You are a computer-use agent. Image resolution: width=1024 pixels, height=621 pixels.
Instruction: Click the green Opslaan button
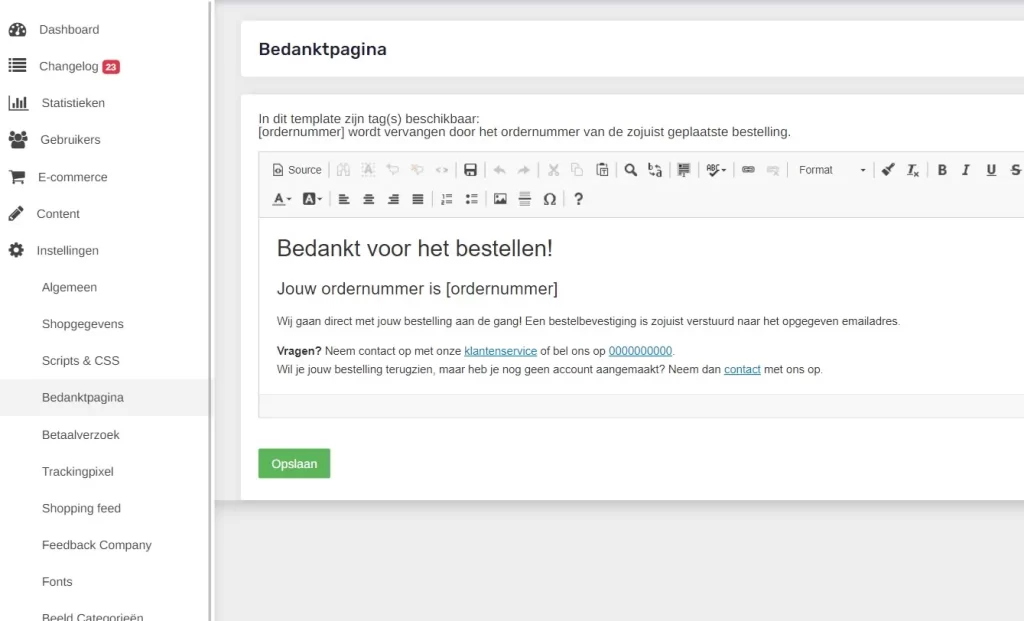[294, 463]
